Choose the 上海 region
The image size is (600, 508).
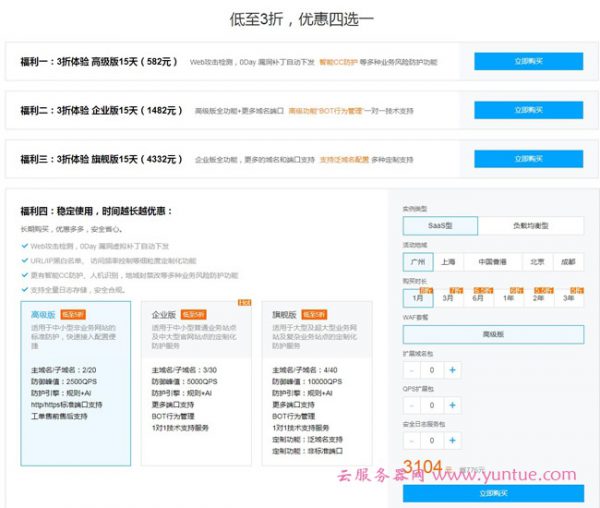point(449,262)
